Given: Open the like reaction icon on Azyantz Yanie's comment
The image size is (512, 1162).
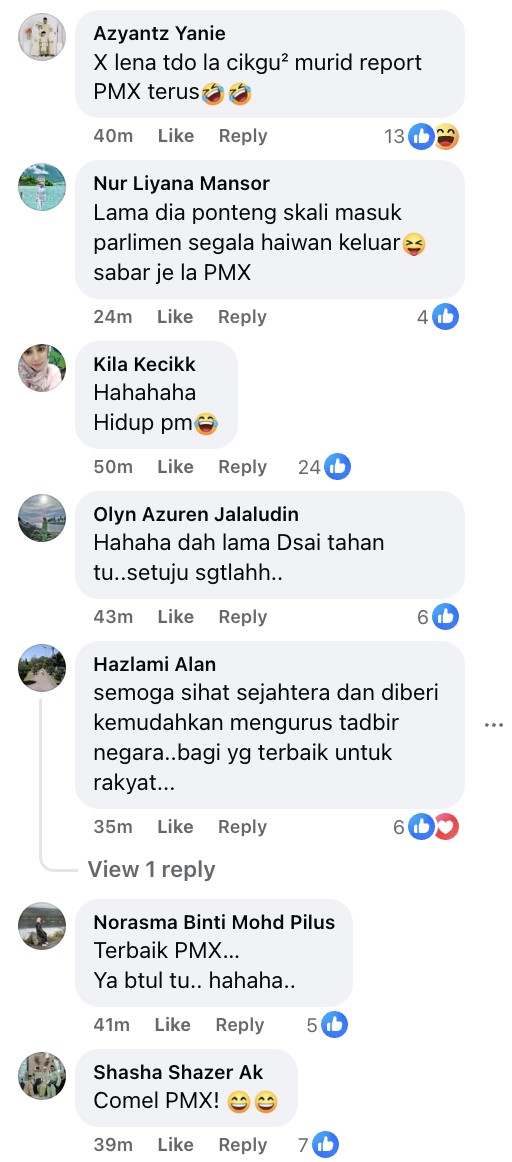Looking at the screenshot, I should [x=422, y=136].
